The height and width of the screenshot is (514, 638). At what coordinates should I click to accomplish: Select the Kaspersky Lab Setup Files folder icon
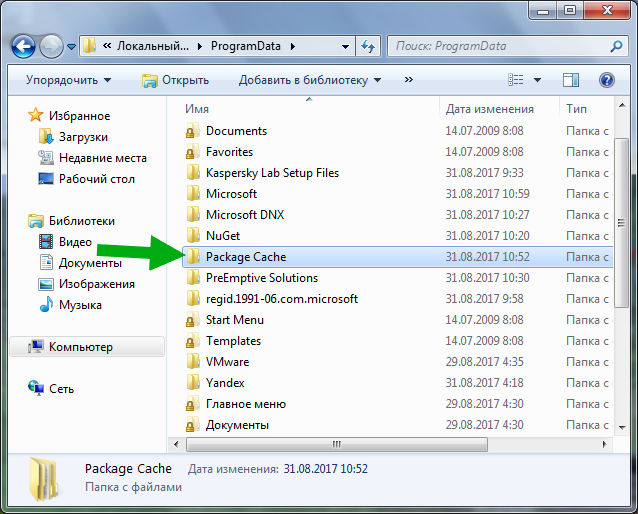pos(193,173)
